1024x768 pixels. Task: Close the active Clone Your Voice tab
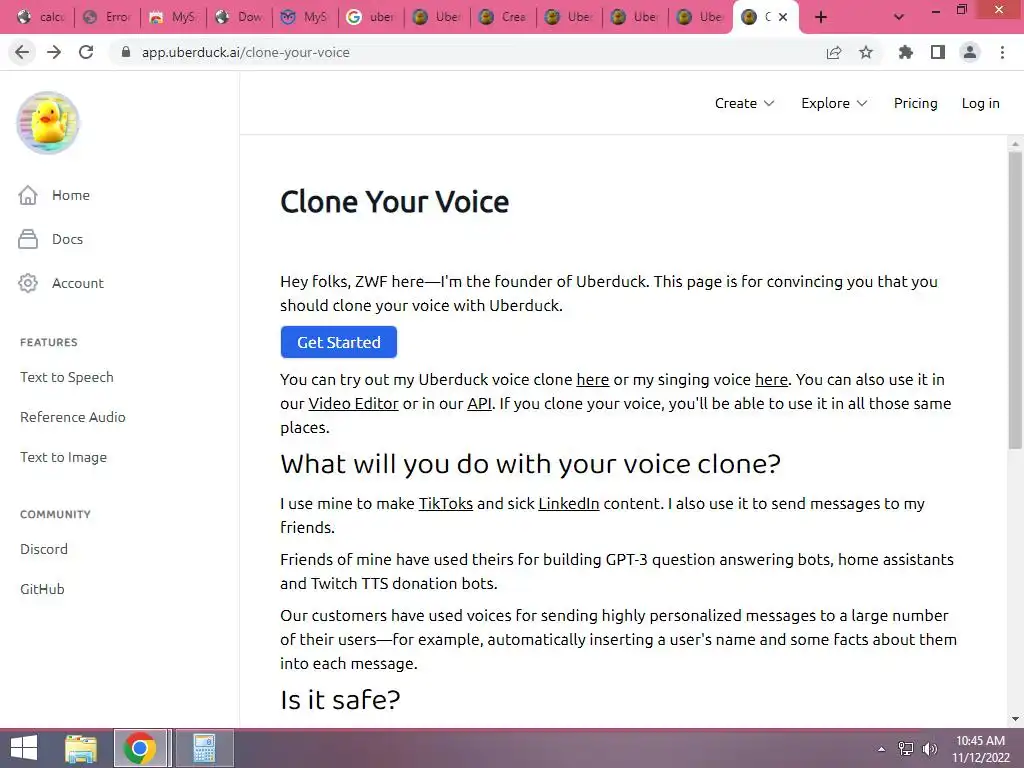click(783, 17)
